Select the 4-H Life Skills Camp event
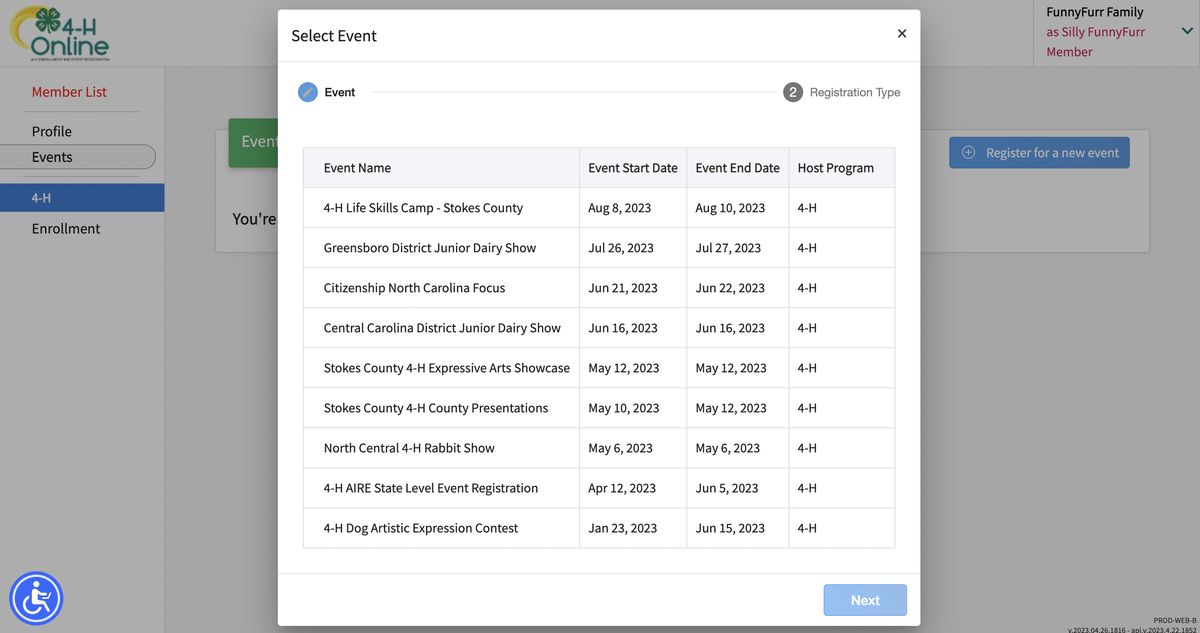The width and height of the screenshot is (1200, 633). point(424,207)
